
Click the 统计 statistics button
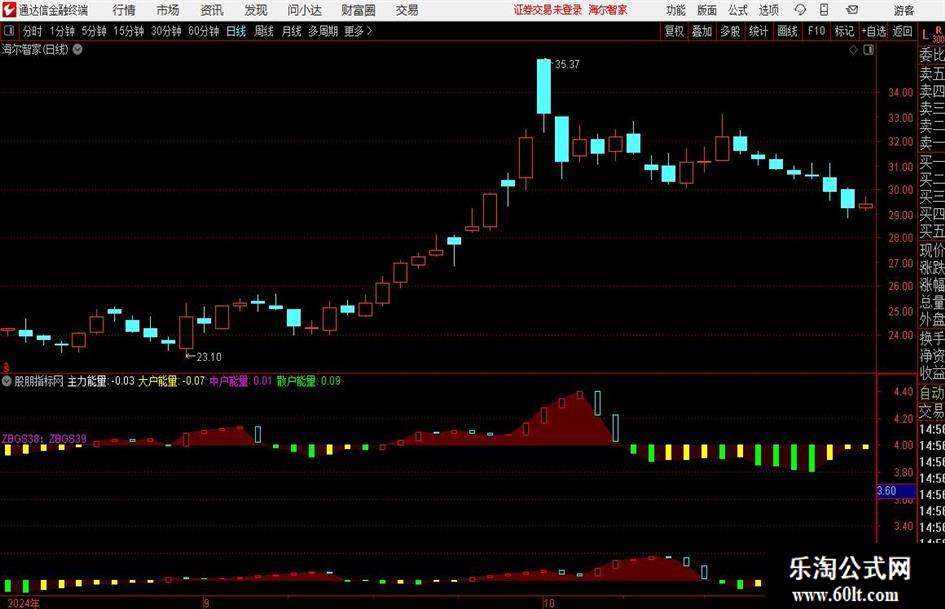[x=758, y=31]
